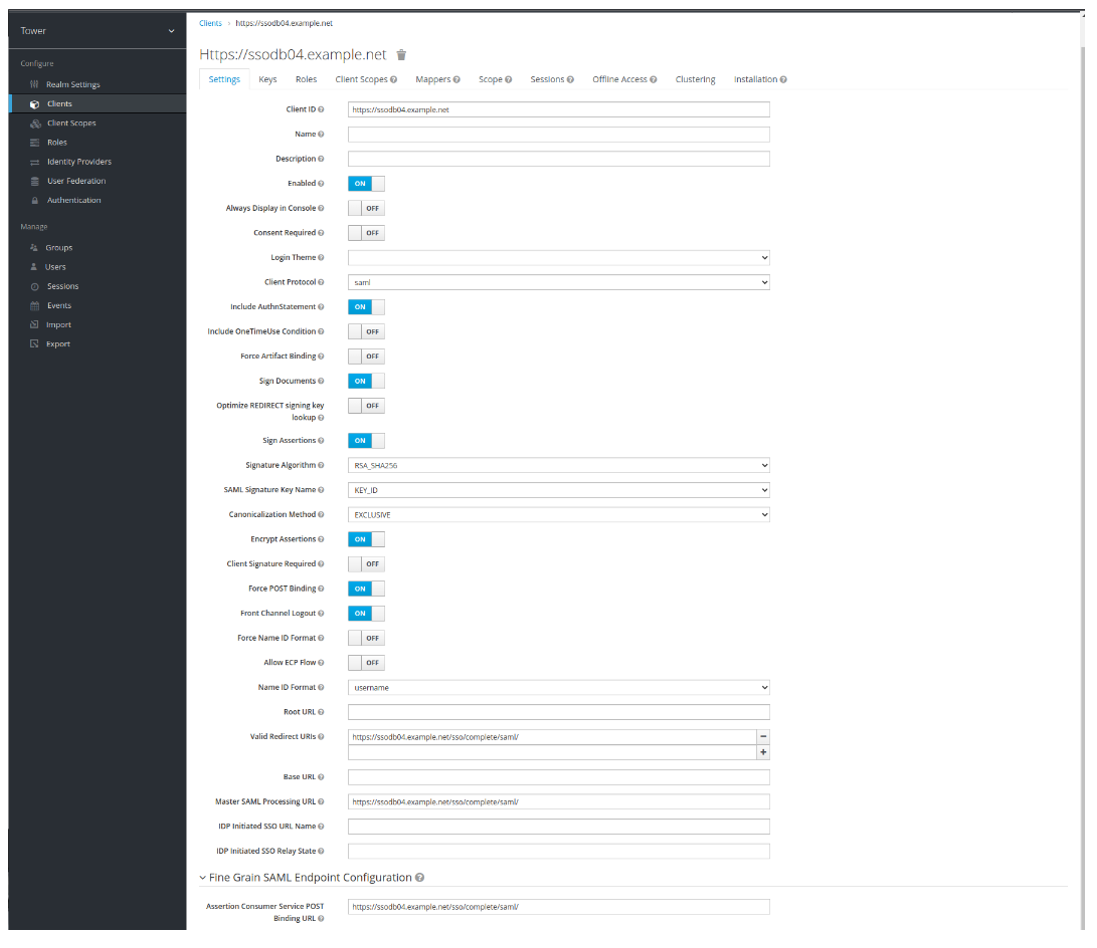Open the Name ID Format dropdown

[558, 687]
